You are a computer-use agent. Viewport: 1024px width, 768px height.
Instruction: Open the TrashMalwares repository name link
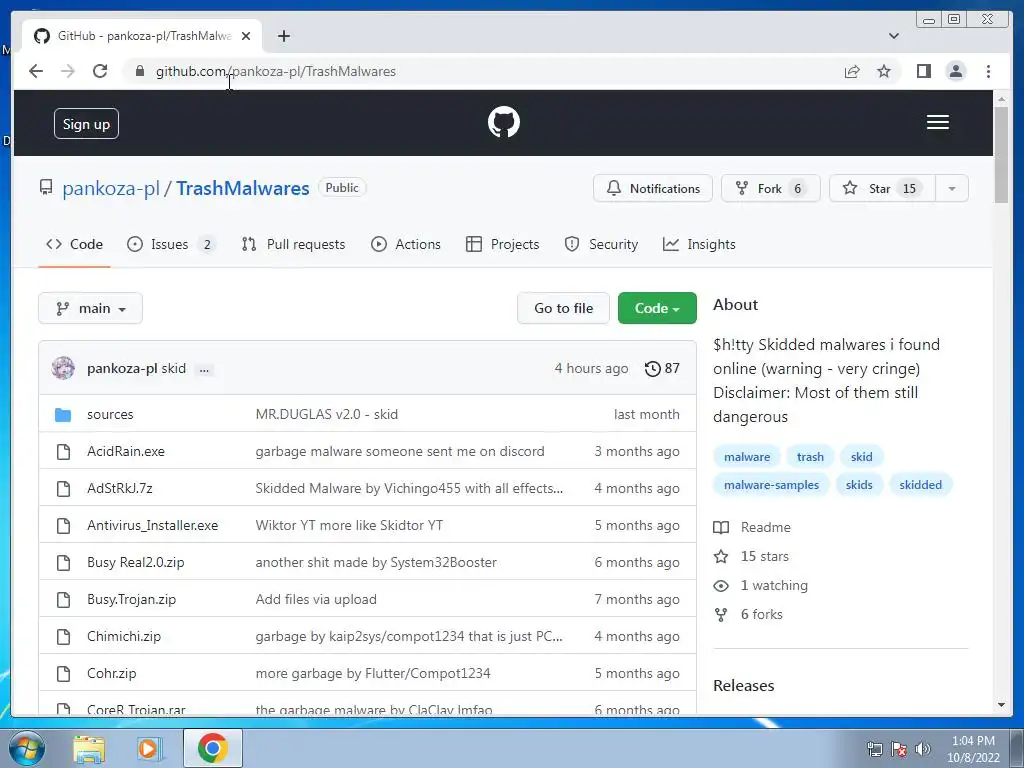[243, 188]
